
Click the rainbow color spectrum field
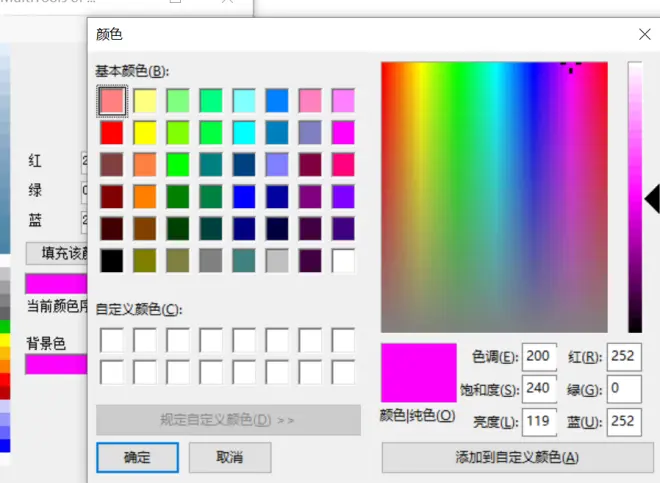tap(494, 197)
